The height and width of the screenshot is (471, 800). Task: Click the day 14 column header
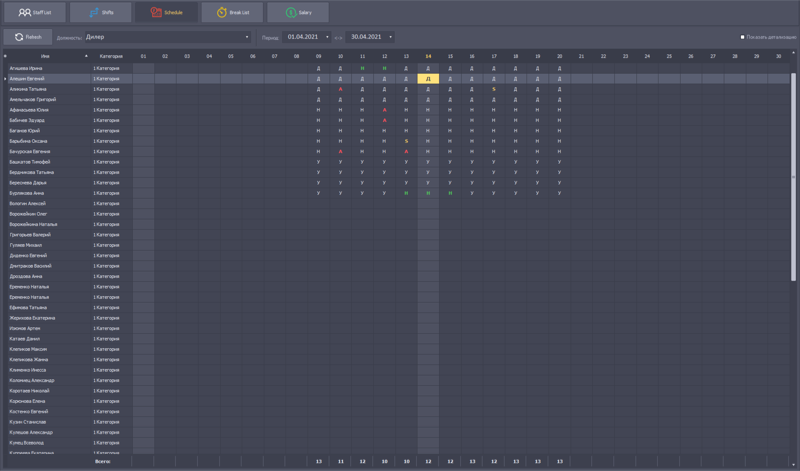tap(428, 56)
